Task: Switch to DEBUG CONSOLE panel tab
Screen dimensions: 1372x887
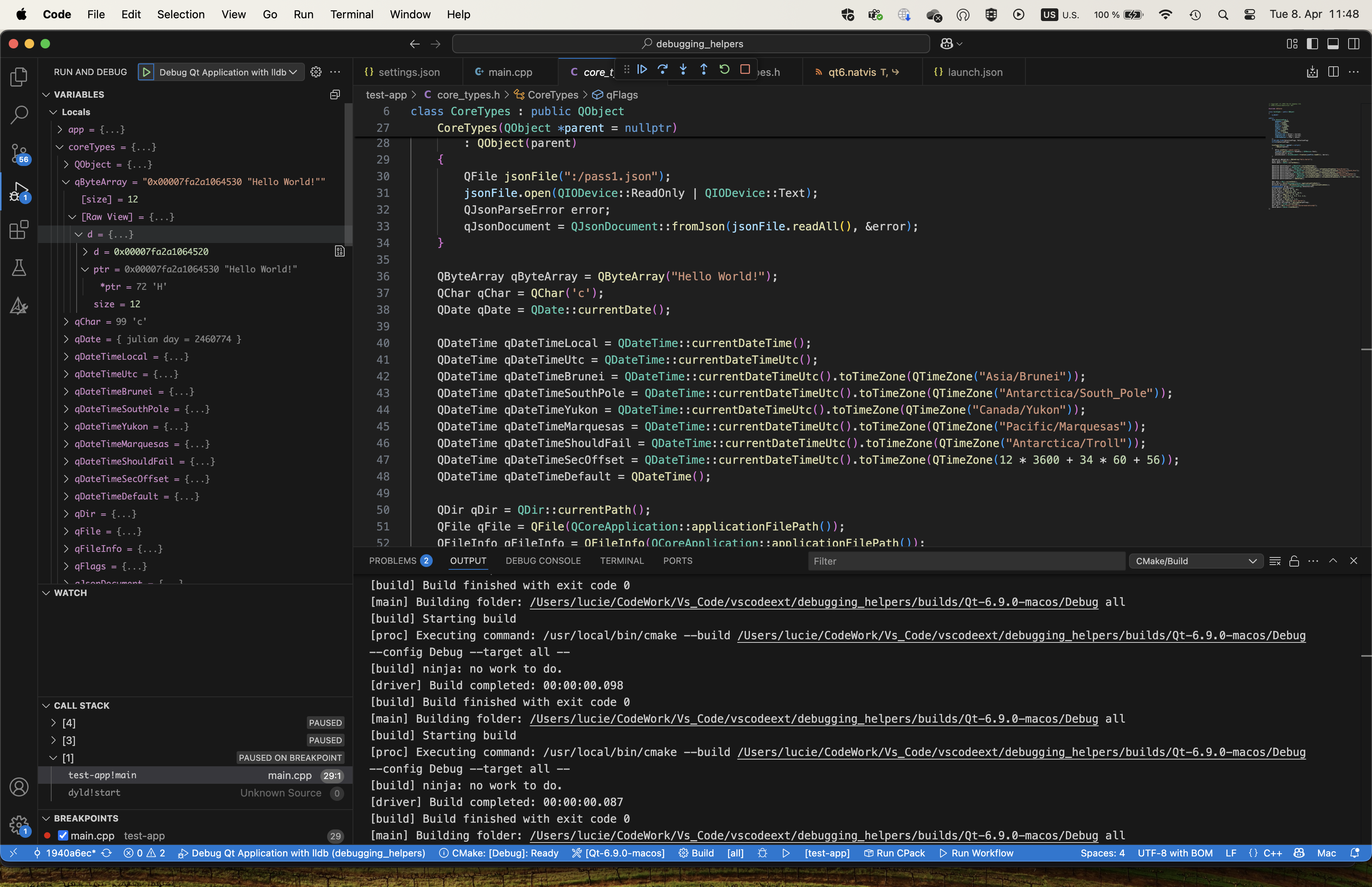Action: pyautogui.click(x=543, y=561)
